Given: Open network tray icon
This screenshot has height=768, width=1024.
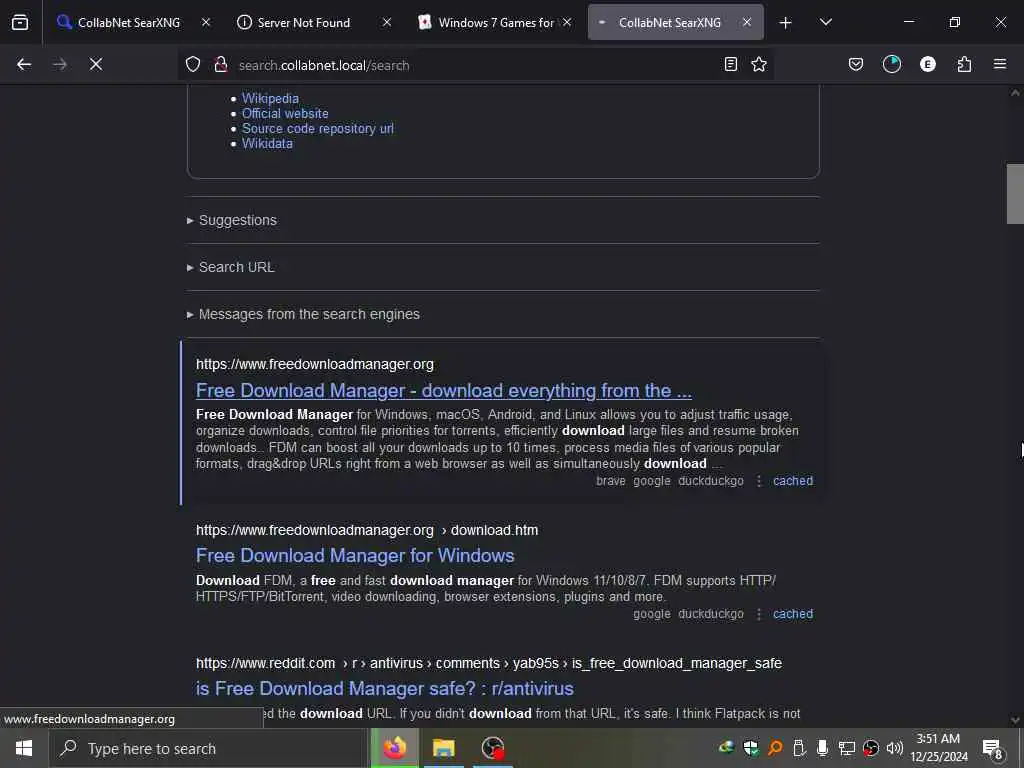Looking at the screenshot, I should [847, 748].
